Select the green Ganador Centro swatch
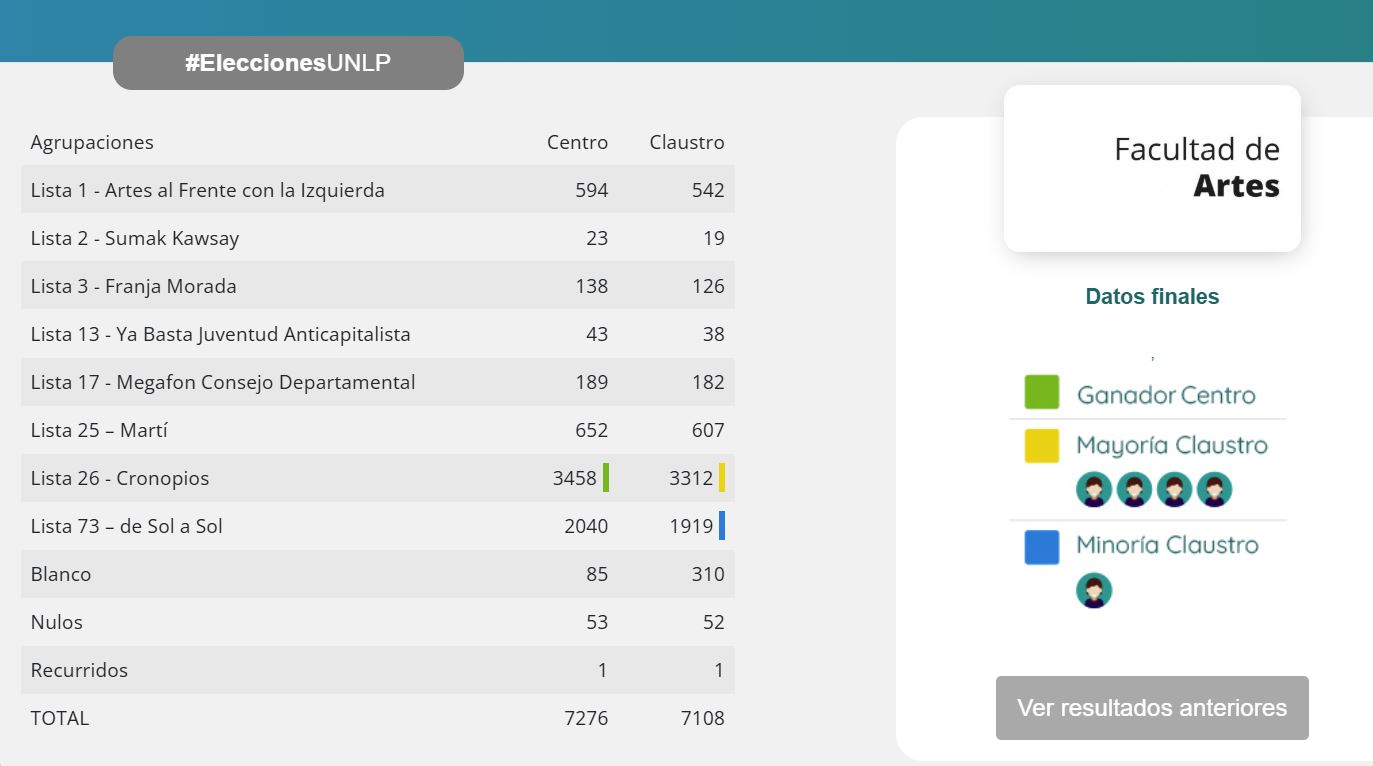1373x766 pixels. click(x=1041, y=392)
